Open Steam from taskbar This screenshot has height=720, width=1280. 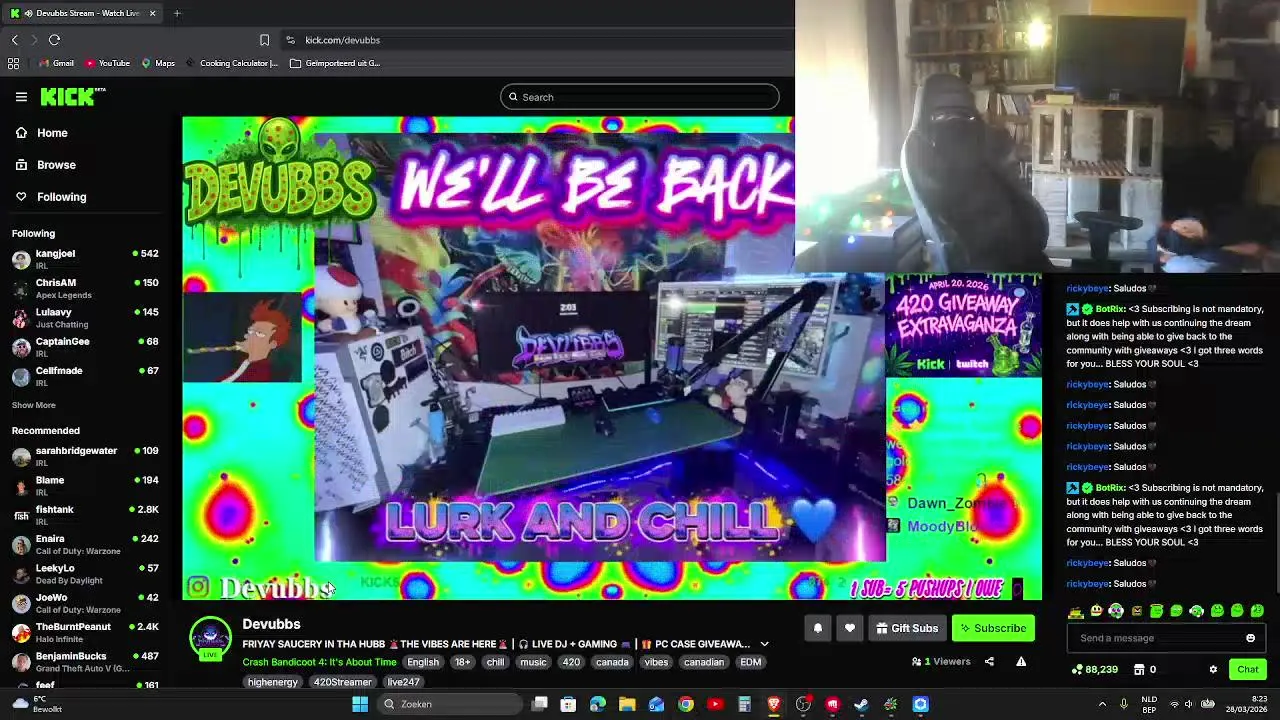(862, 704)
